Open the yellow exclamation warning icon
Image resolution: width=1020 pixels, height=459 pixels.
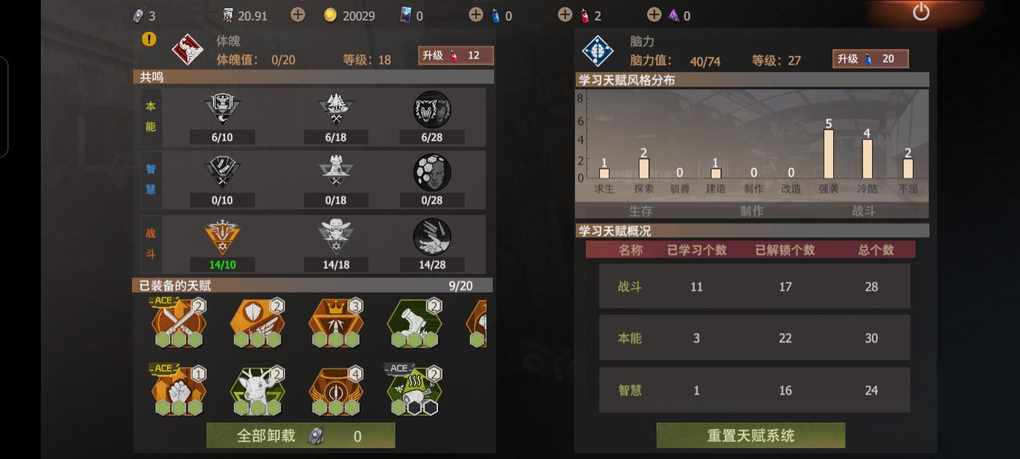click(149, 39)
